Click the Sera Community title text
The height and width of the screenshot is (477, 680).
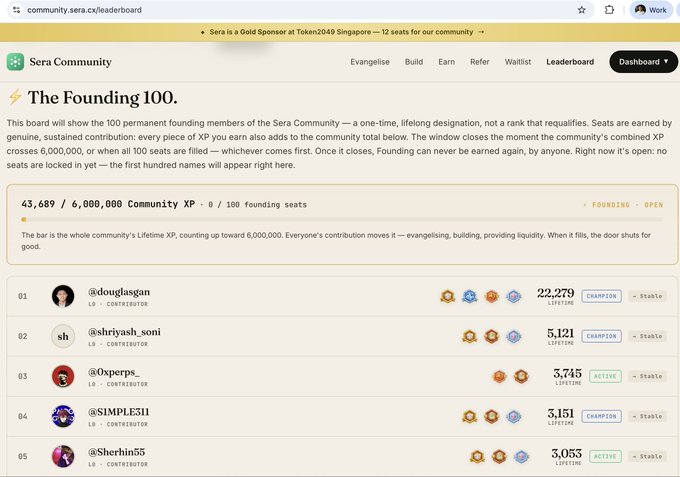click(x=71, y=62)
